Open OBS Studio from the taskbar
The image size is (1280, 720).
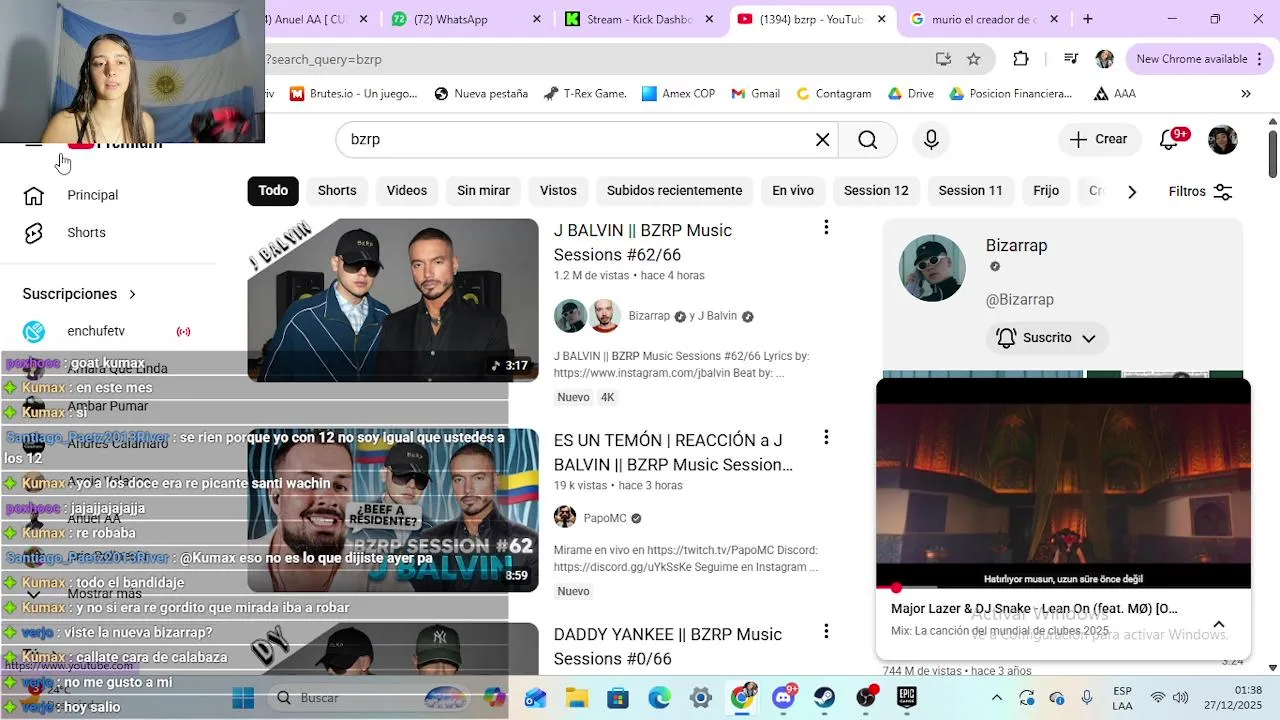tap(866, 697)
